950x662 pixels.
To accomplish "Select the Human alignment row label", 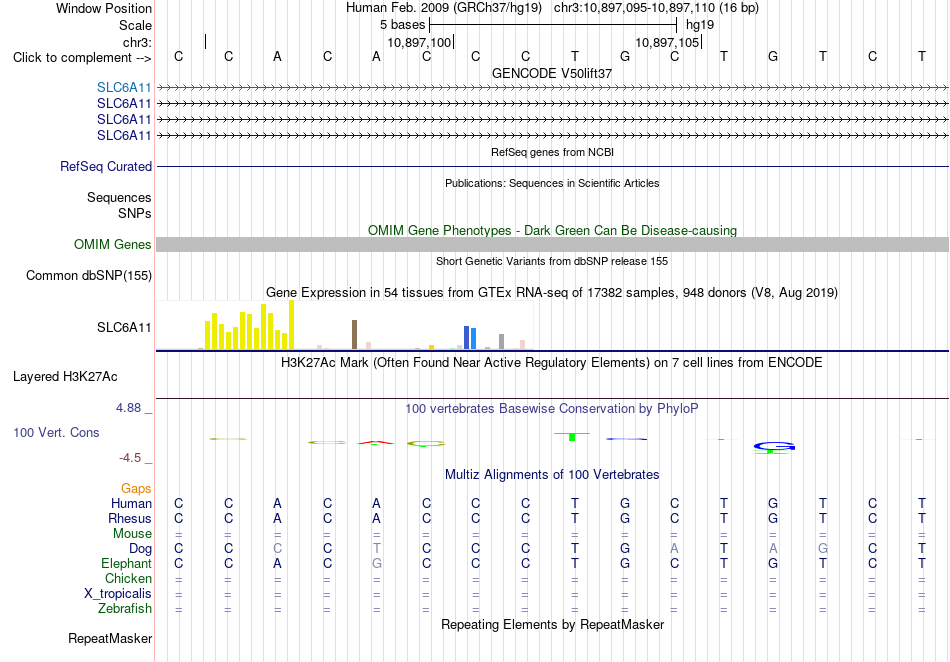I will pos(131,504).
